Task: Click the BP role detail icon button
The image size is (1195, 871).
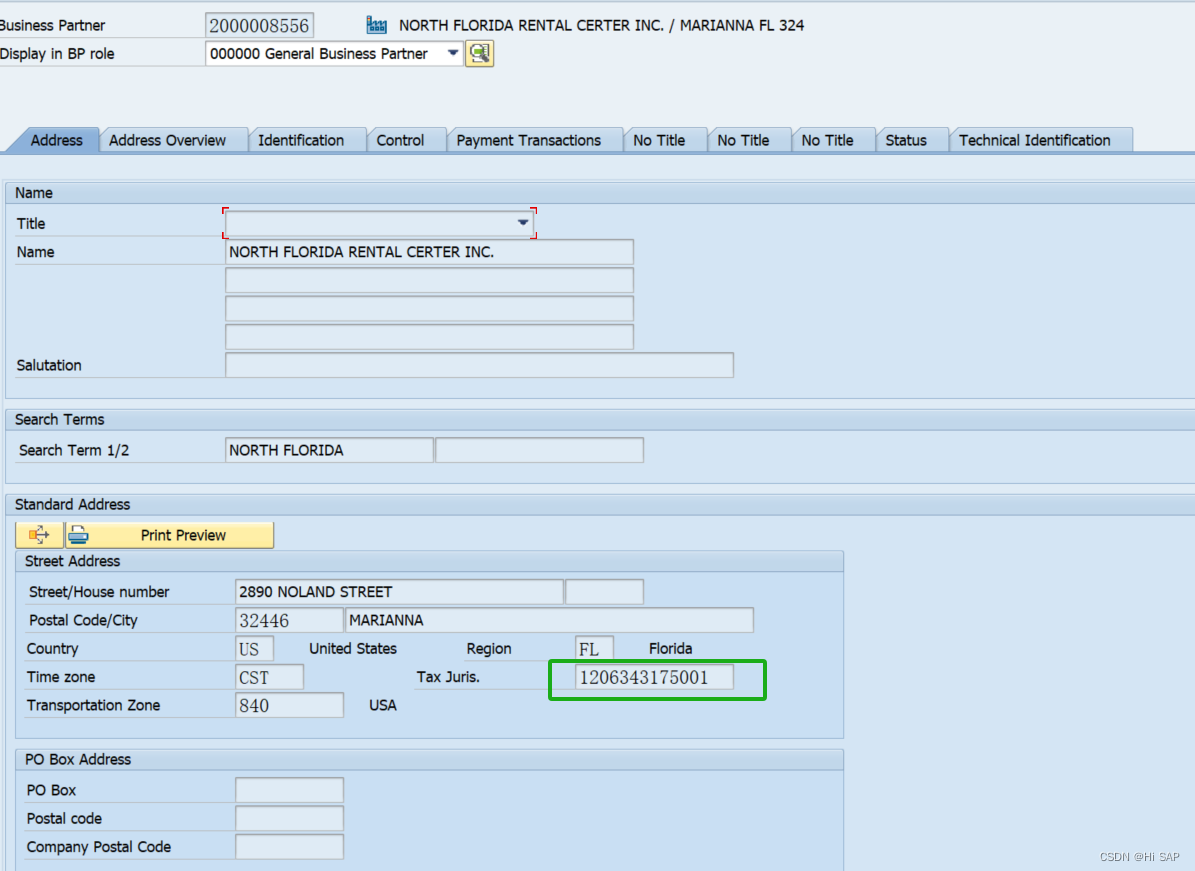Action: click(479, 53)
